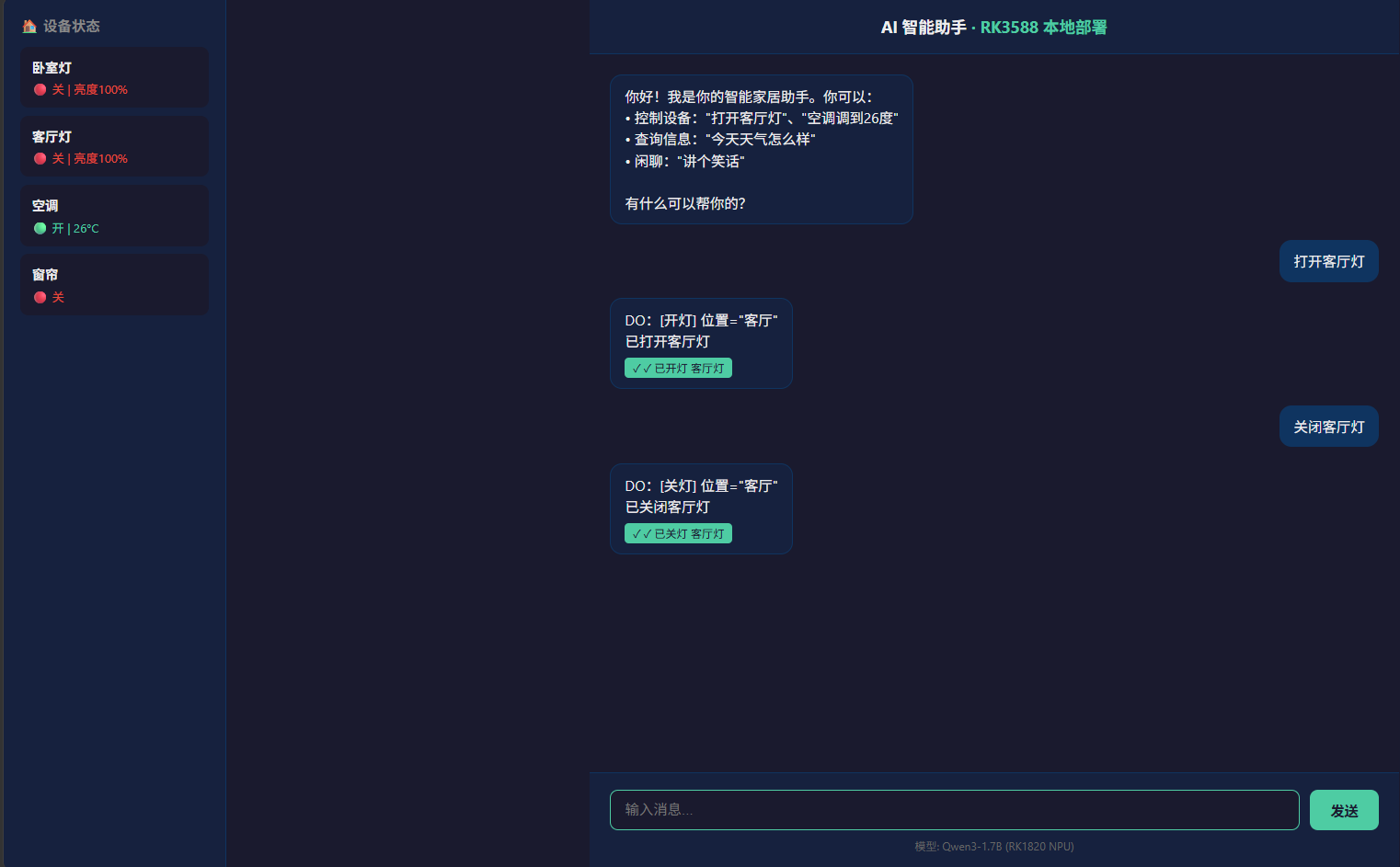
Task: Select the 客厅灯 device card title
Action: [52, 137]
